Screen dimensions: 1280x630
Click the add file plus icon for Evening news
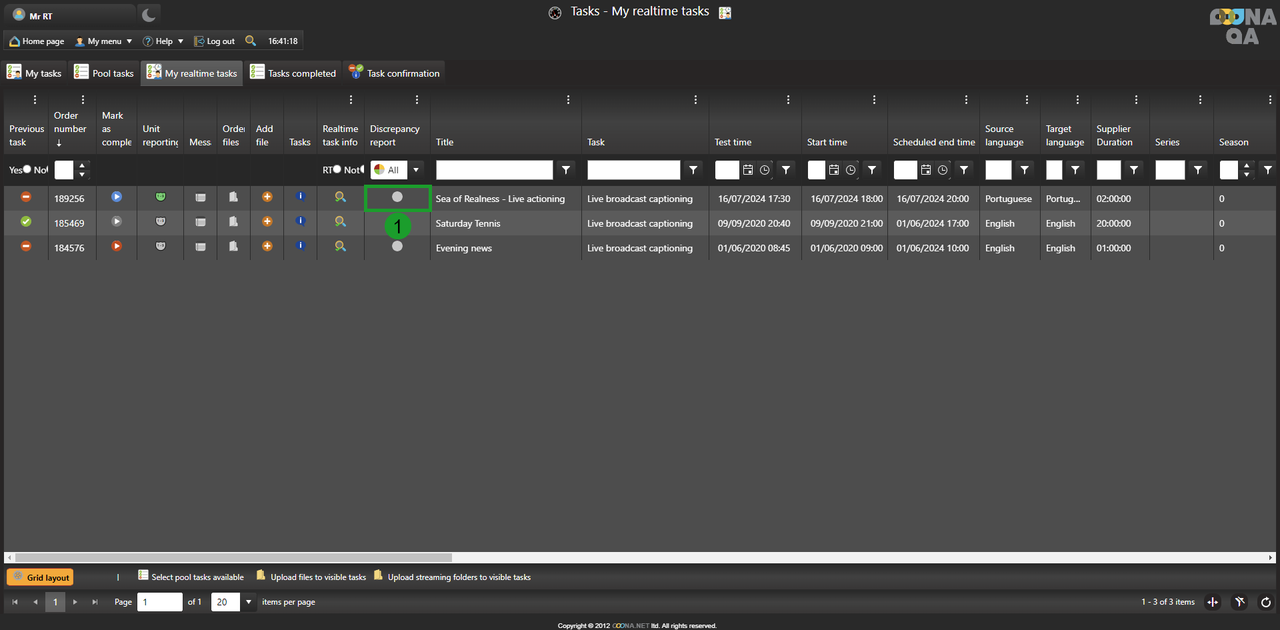[x=267, y=247]
